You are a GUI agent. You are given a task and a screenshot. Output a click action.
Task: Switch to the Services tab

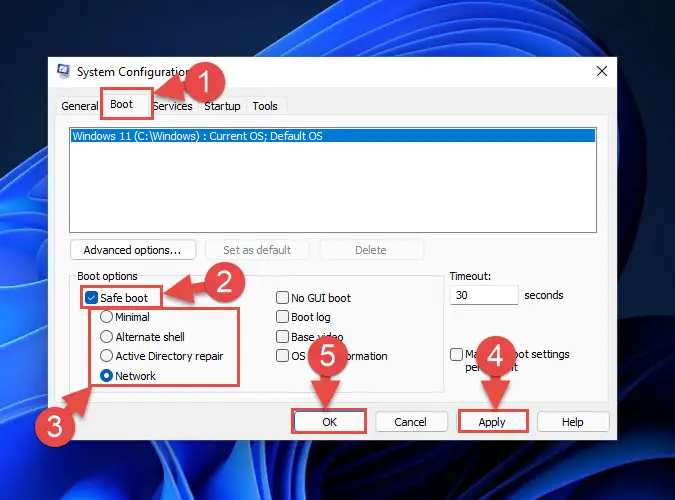point(172,106)
